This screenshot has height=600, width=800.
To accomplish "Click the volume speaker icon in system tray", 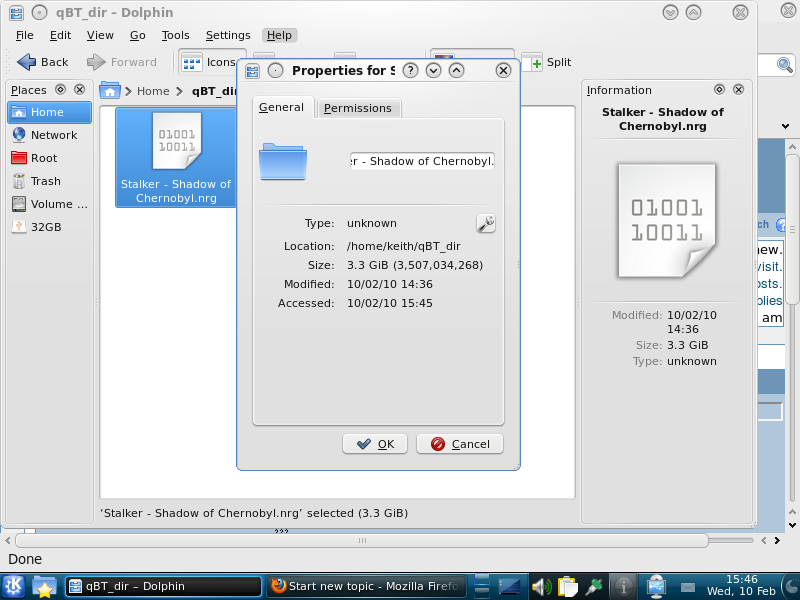I will coord(541,586).
